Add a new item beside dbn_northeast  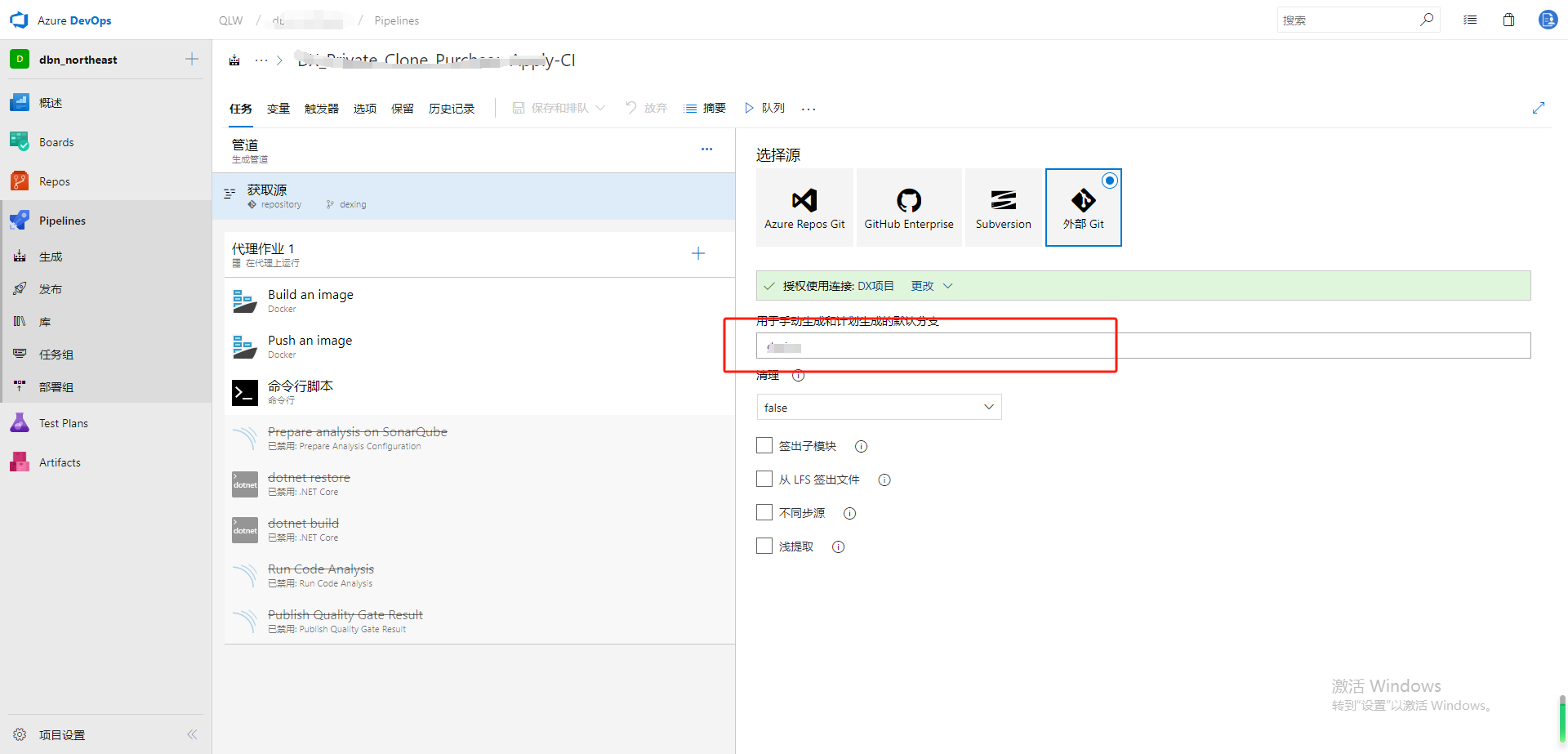click(192, 59)
